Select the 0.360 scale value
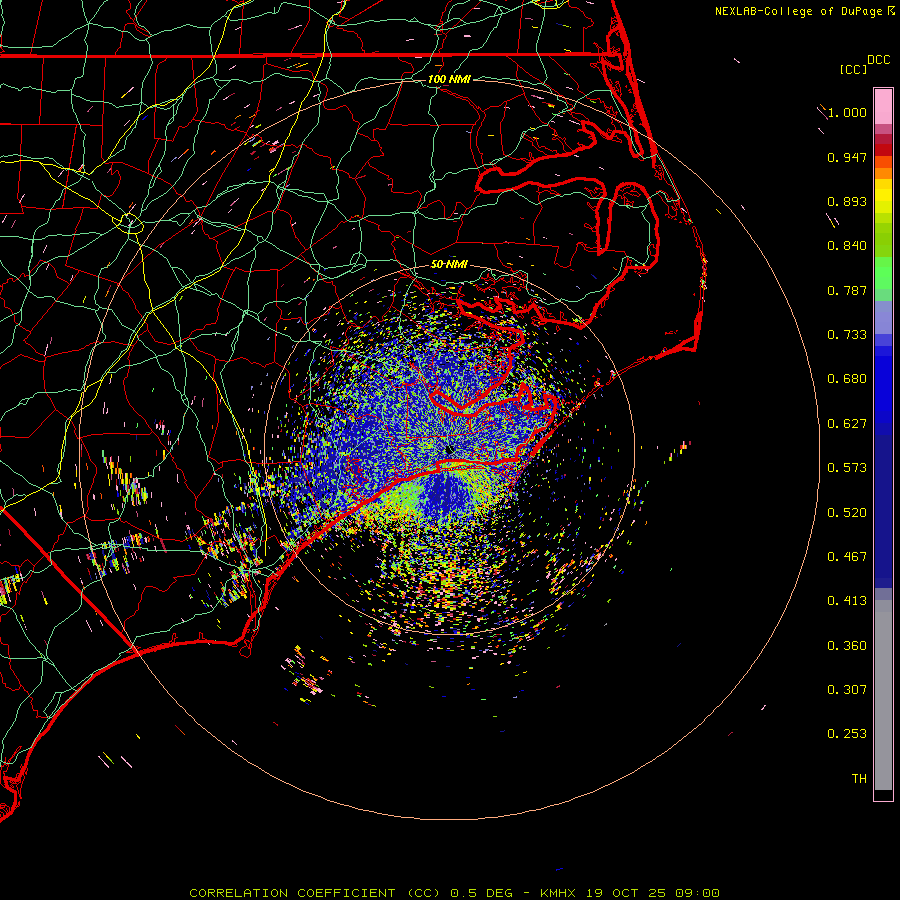This screenshot has height=900, width=900. coord(847,646)
